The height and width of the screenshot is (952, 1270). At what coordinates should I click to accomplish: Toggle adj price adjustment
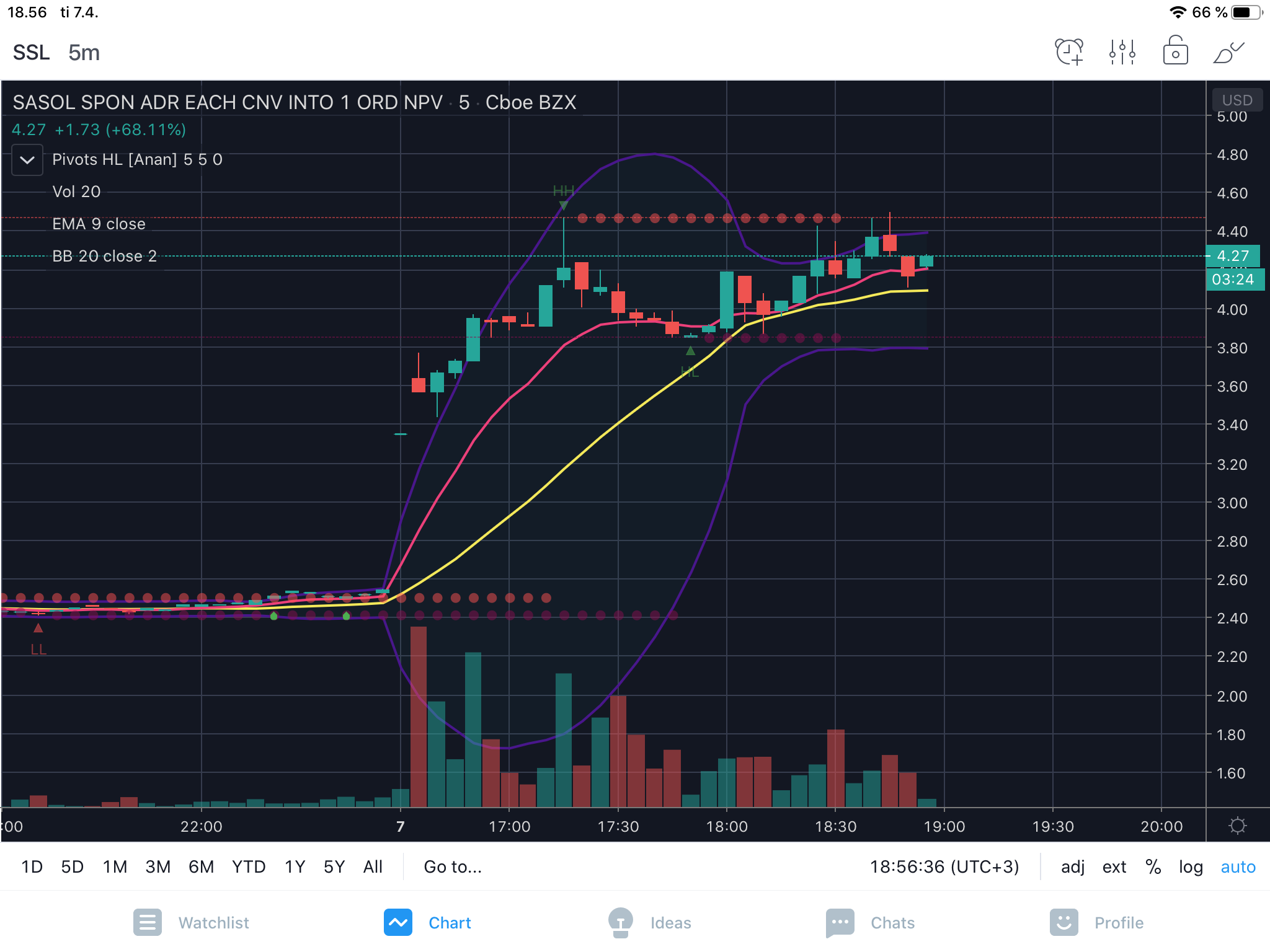point(1073,866)
